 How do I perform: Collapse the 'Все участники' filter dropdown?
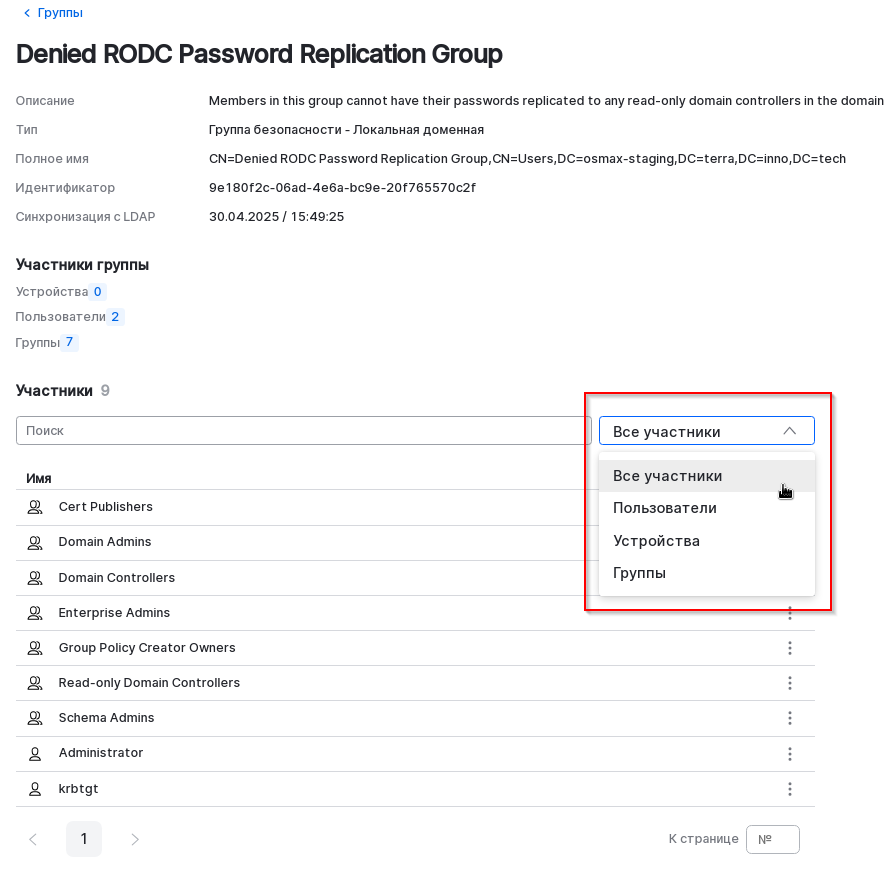tap(789, 431)
